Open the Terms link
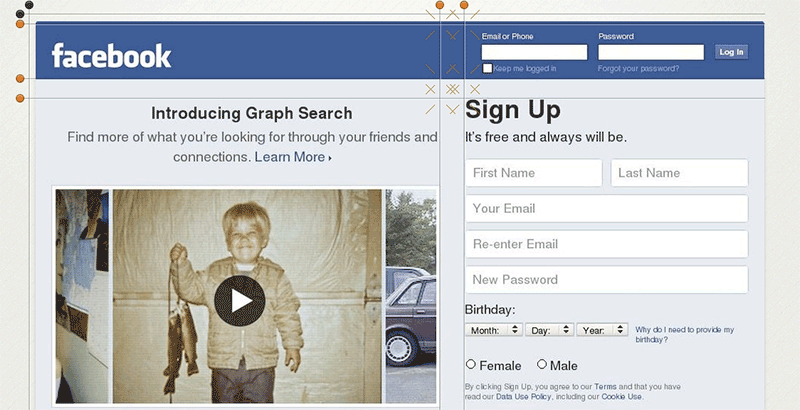 pos(605,387)
